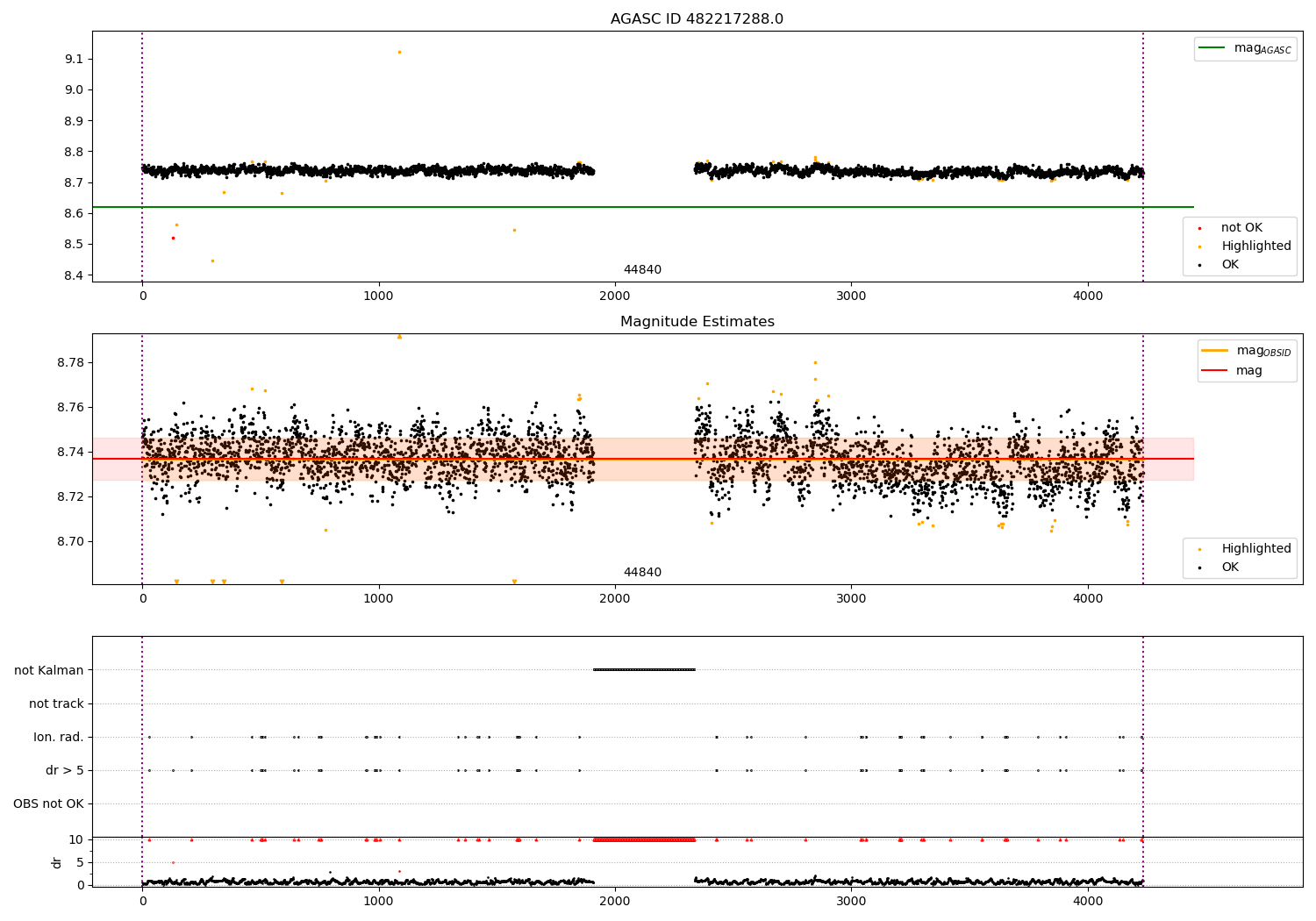The image size is (1316, 921).
Task: Click 'Highlighted' legend entry in middle plot
Action: (1256, 549)
